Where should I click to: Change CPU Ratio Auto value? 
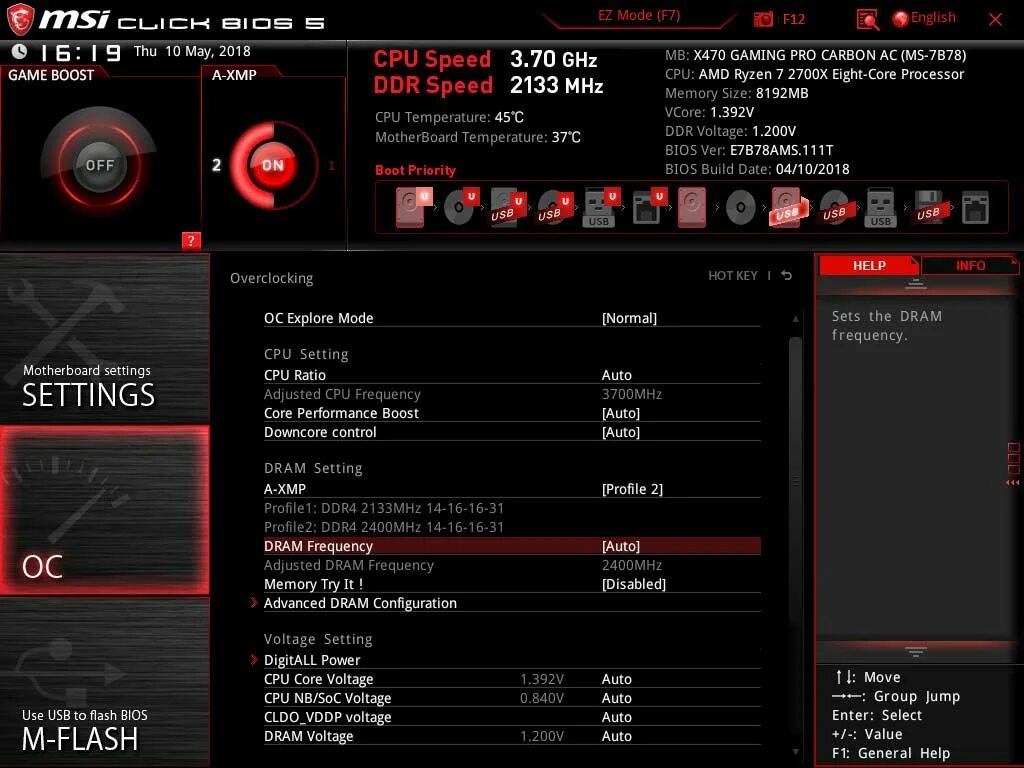point(616,375)
